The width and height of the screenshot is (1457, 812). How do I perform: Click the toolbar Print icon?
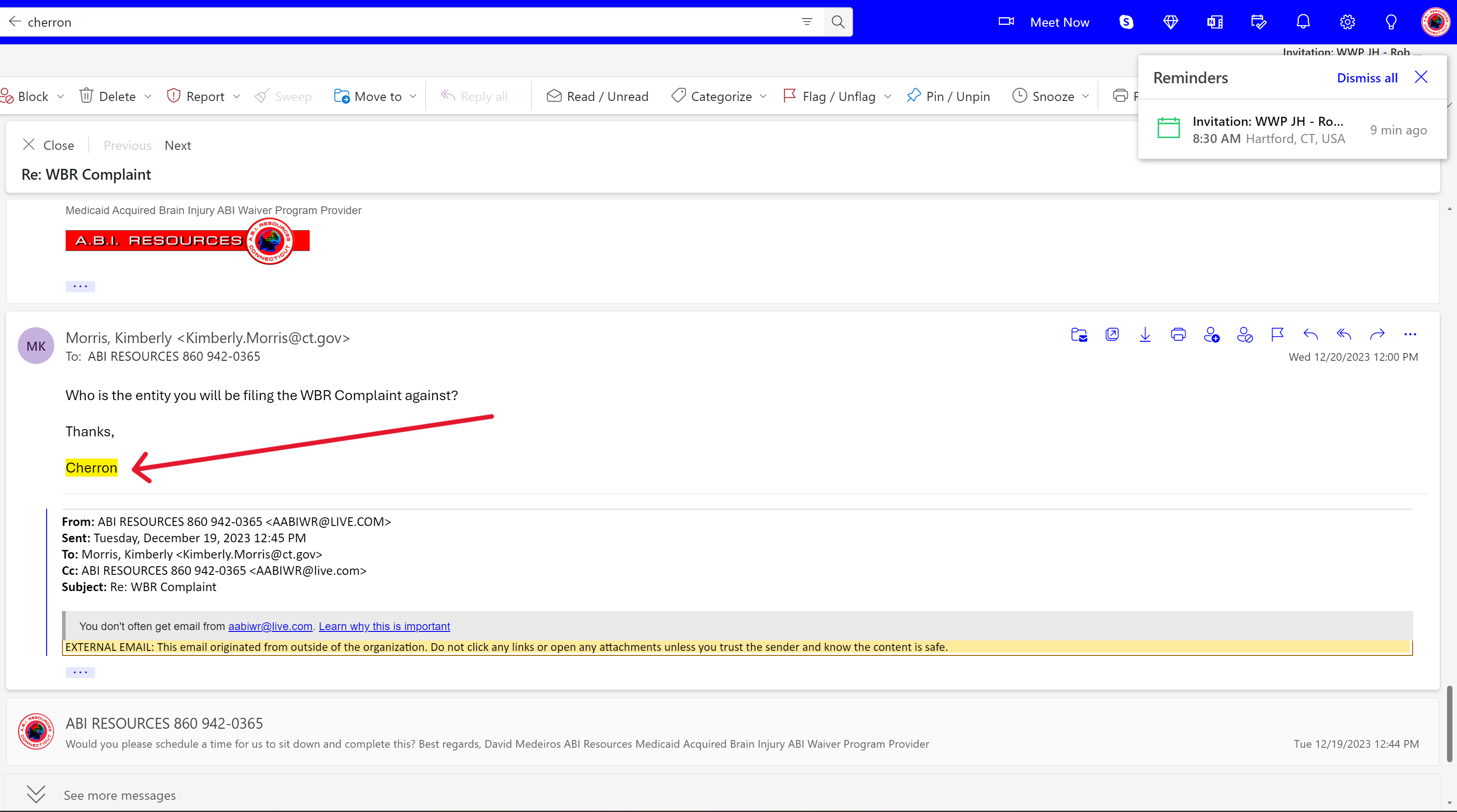tap(1120, 96)
